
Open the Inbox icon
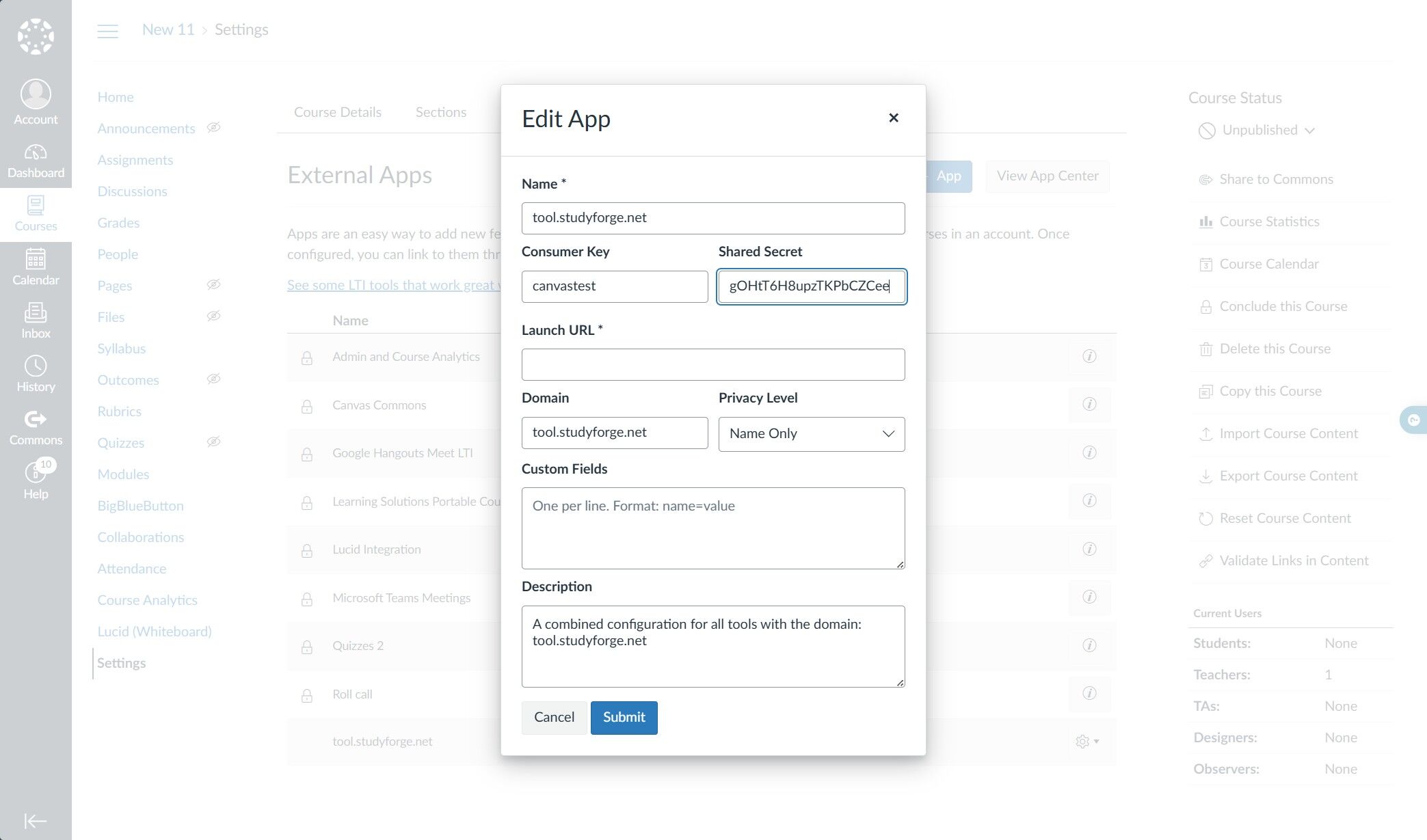pos(36,321)
